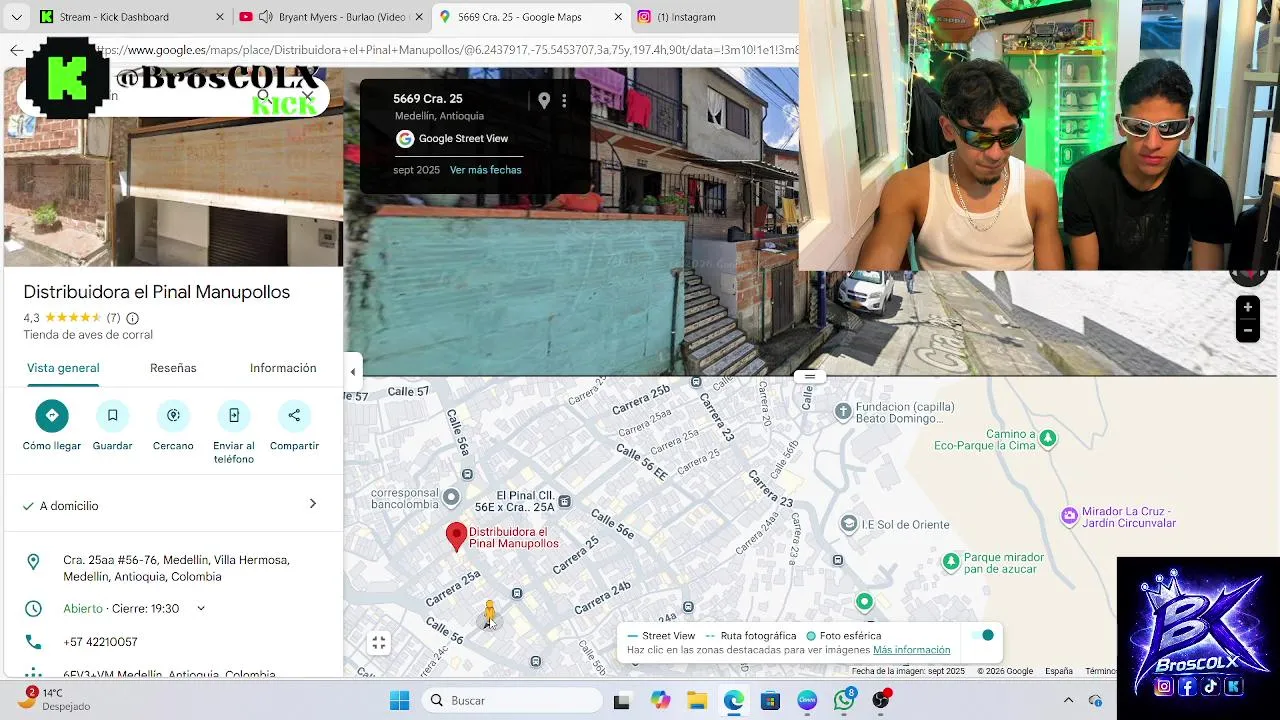This screenshot has width=1280, height=720.
Task: Zoom out with the minus button in Street View
Action: (1247, 330)
